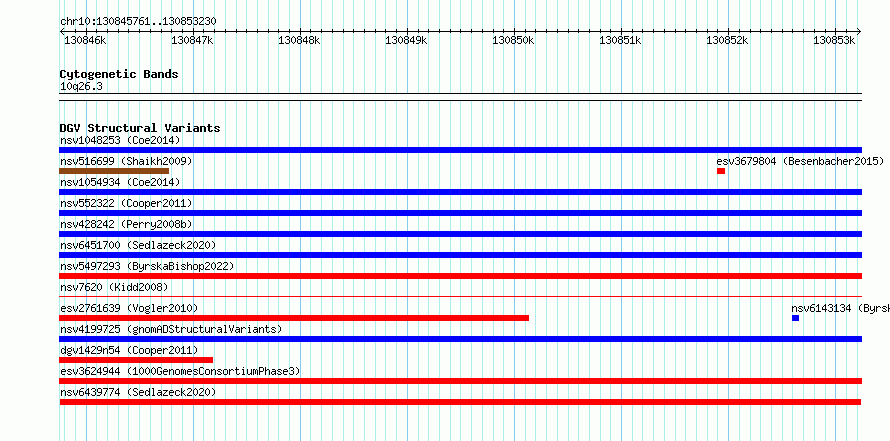Screen dimensions: 890x441
Task: Click the 130846k ruler label
Action: [x=85, y=40]
